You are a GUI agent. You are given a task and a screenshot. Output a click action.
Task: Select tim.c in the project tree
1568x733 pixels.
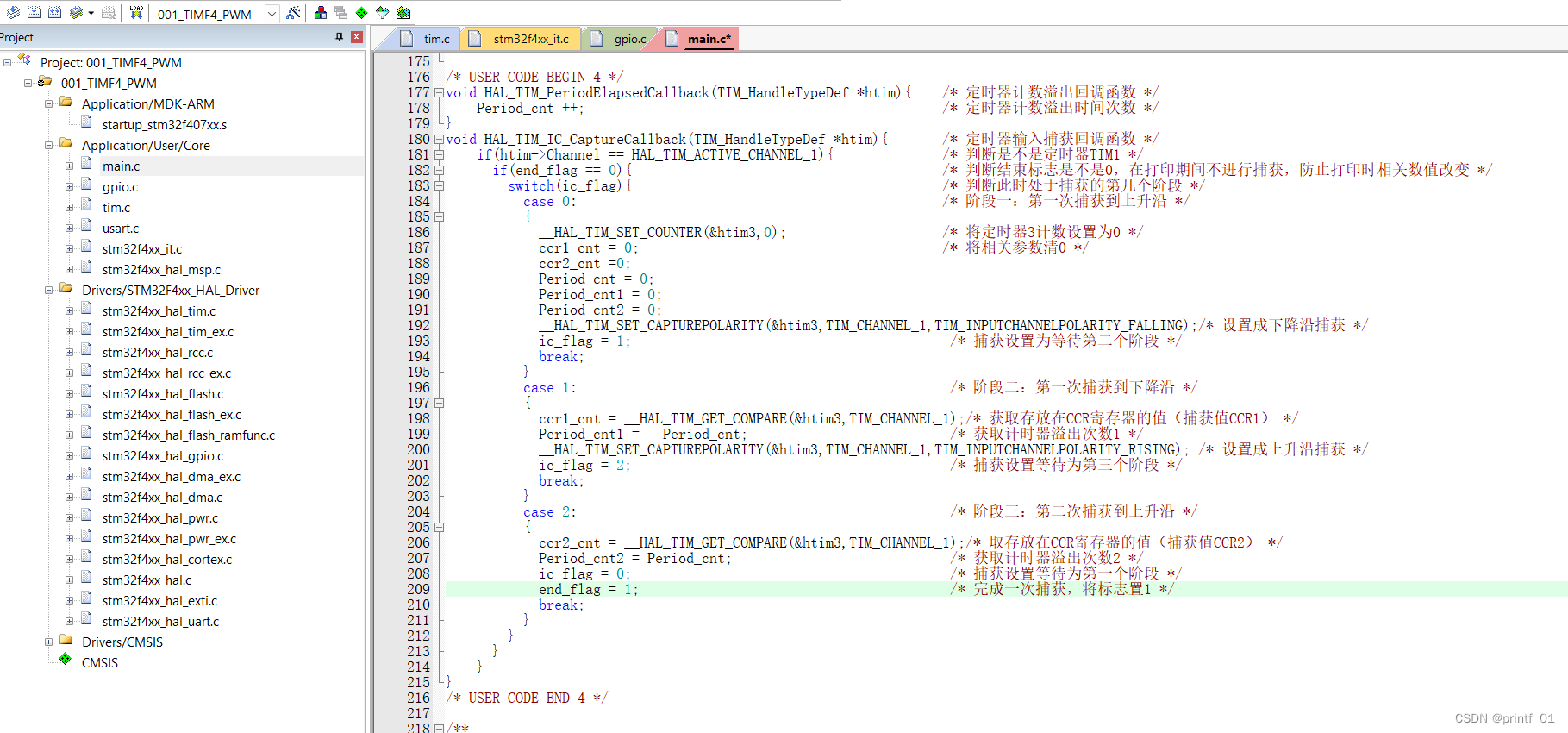point(116,208)
